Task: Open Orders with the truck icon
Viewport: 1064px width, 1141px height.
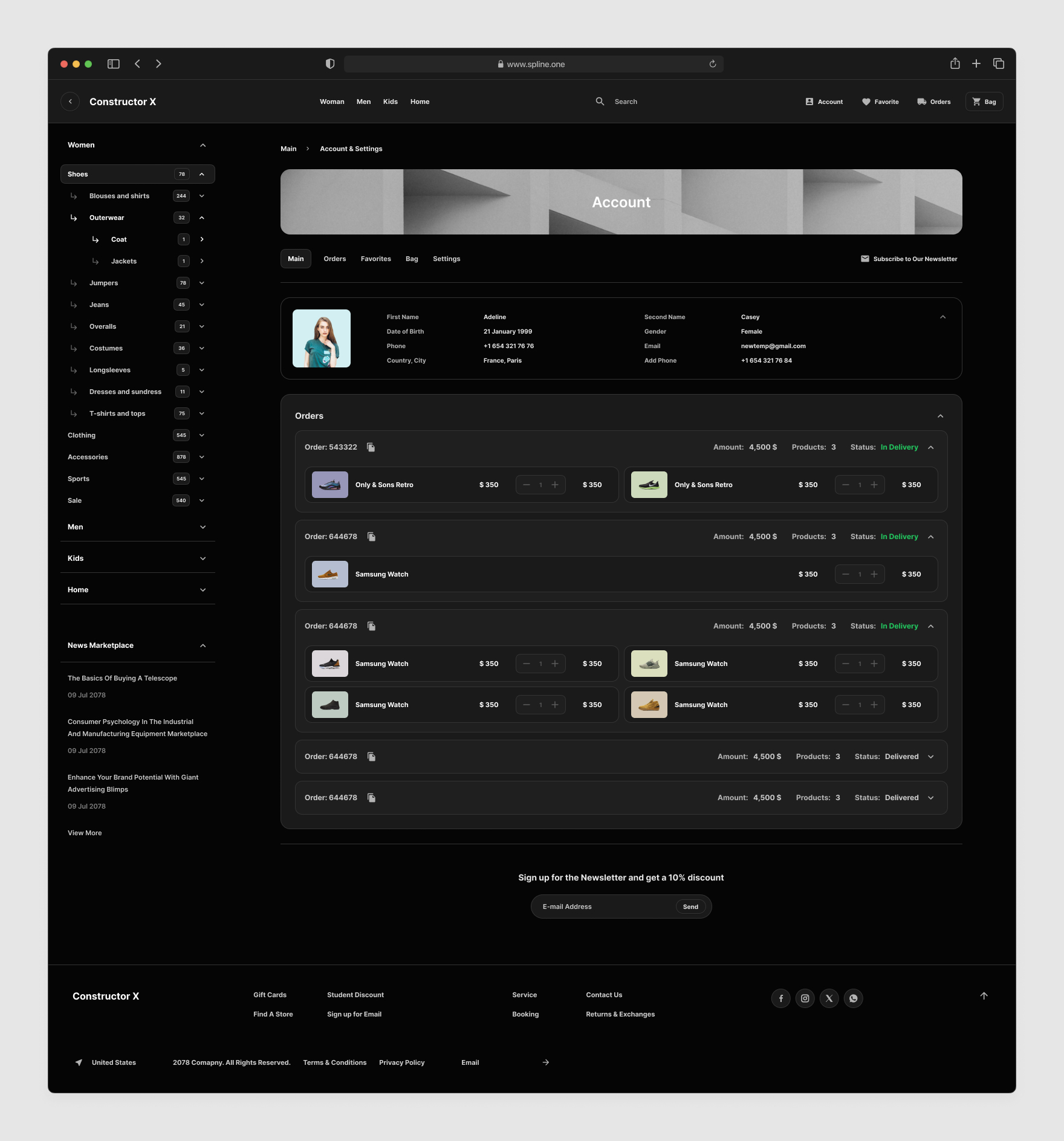Action: [x=934, y=102]
